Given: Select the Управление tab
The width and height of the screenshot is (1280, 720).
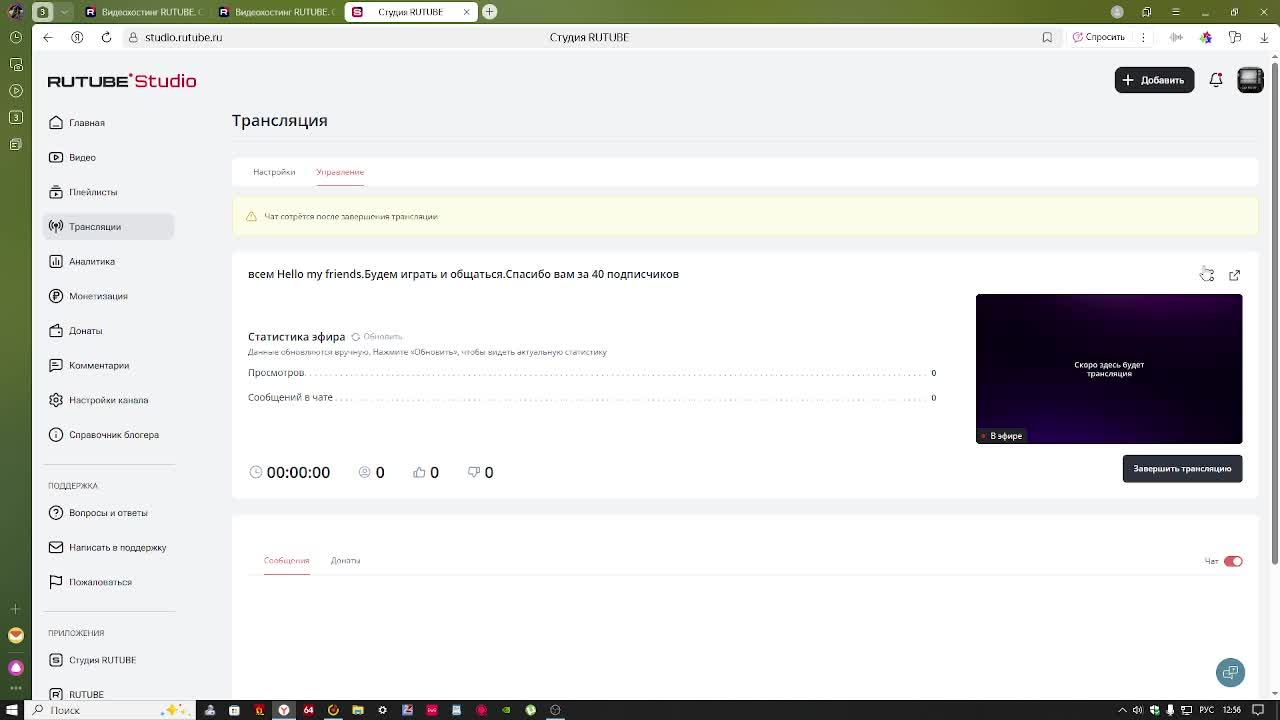Looking at the screenshot, I should pos(340,172).
